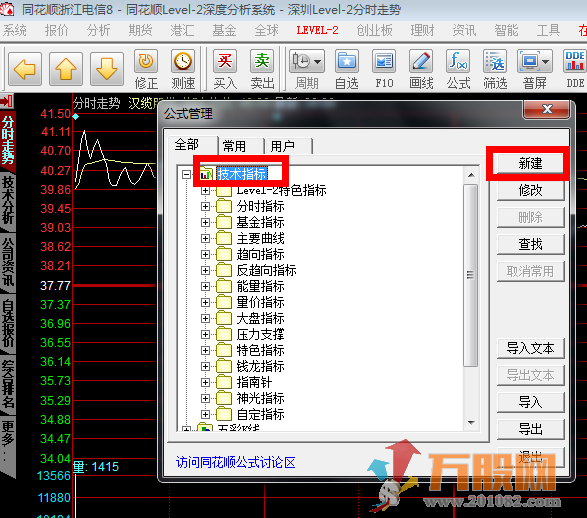Image resolution: width=587 pixels, height=518 pixels.
Task: Expand the 趋向指标 folder
Action: tap(205, 255)
